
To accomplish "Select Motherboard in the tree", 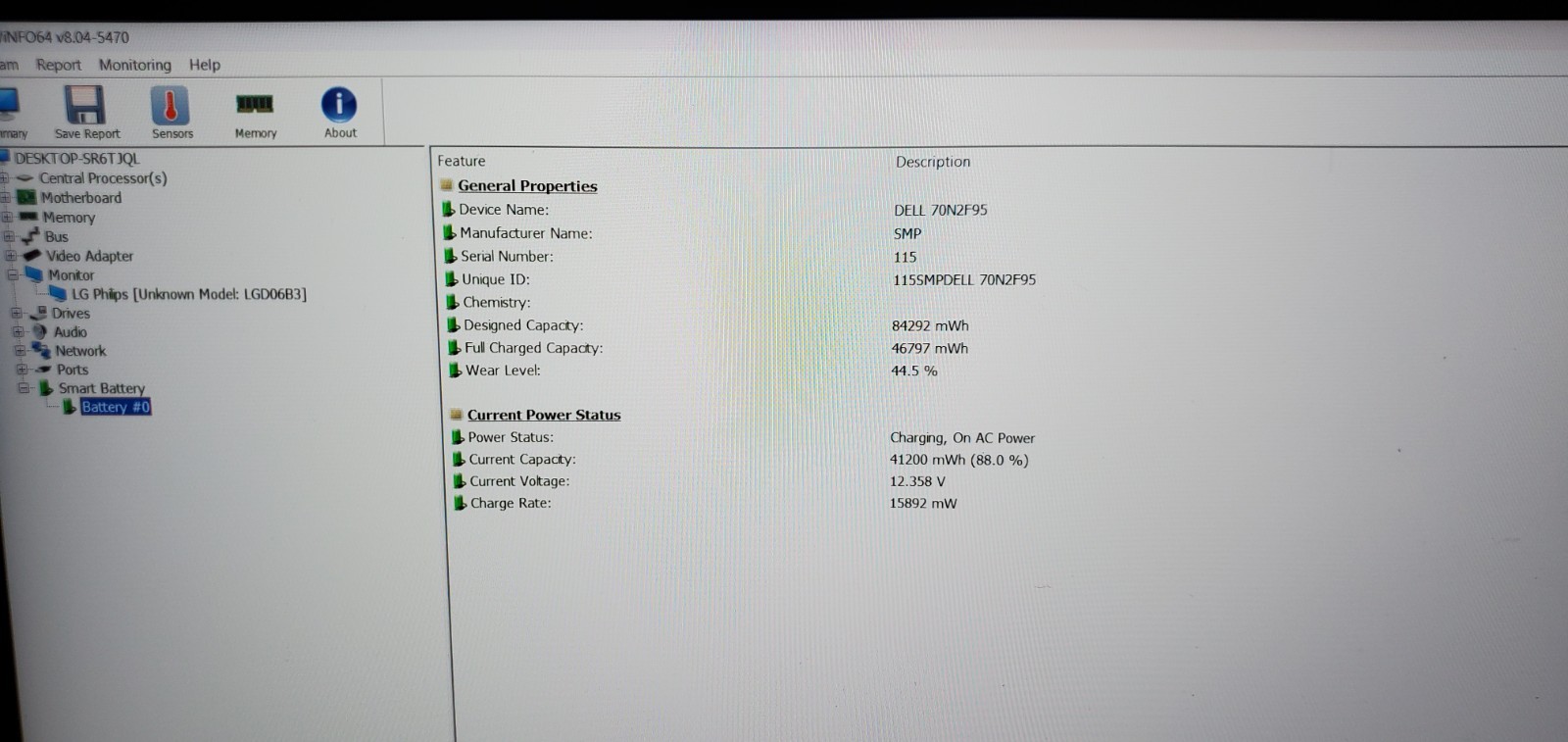I will [81, 198].
